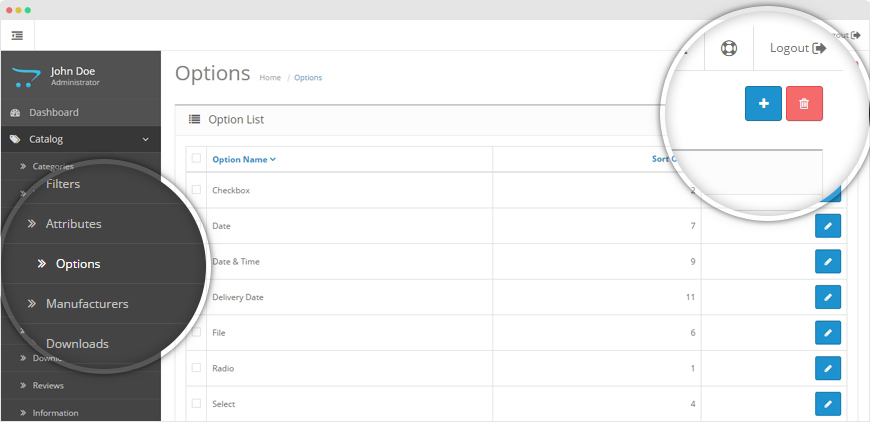Click edit pencil for Select row
Image resolution: width=870 pixels, height=424 pixels.
click(x=827, y=404)
